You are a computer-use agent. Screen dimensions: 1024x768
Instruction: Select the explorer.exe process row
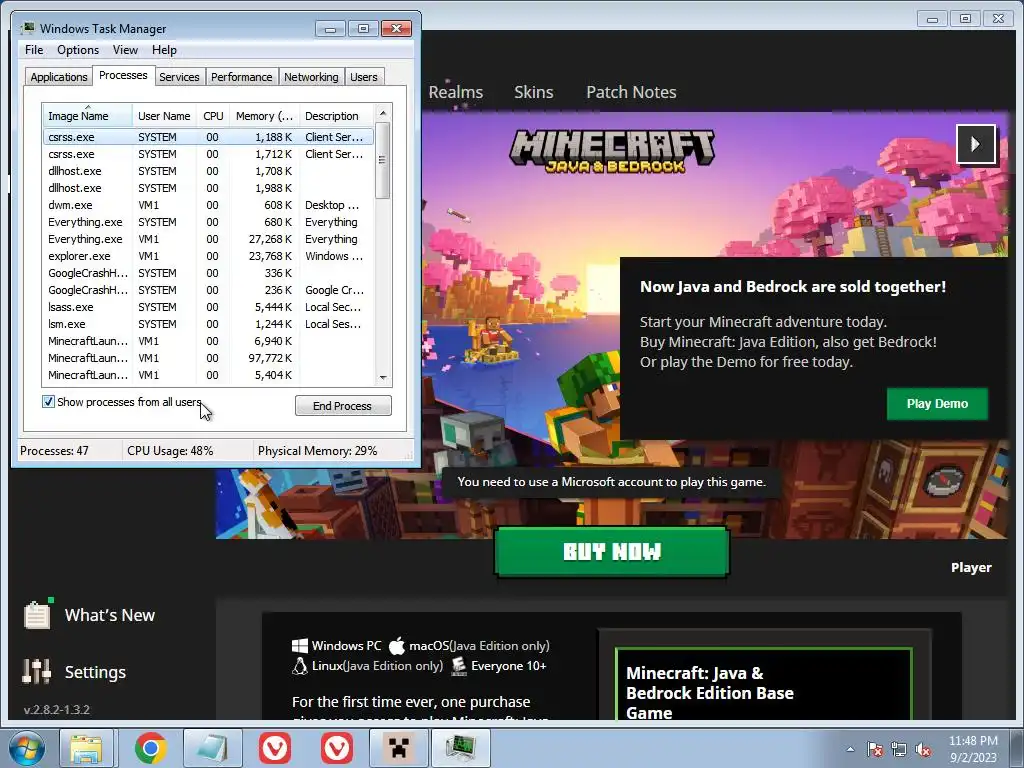(x=208, y=256)
